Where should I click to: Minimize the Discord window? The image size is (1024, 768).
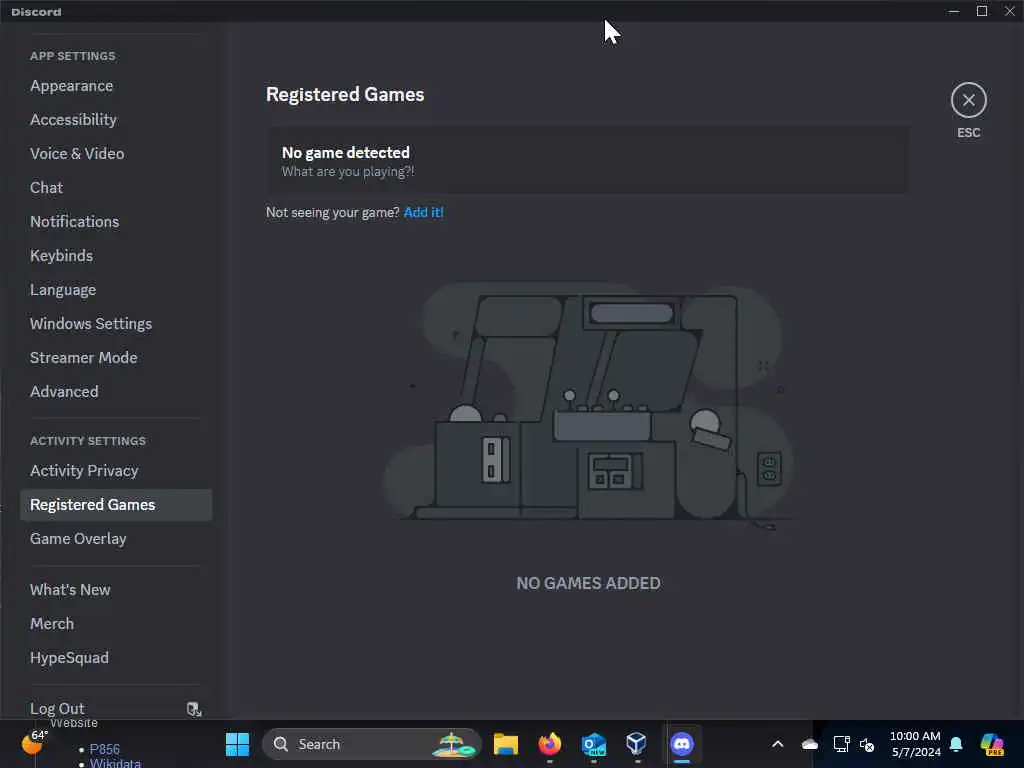(x=953, y=11)
